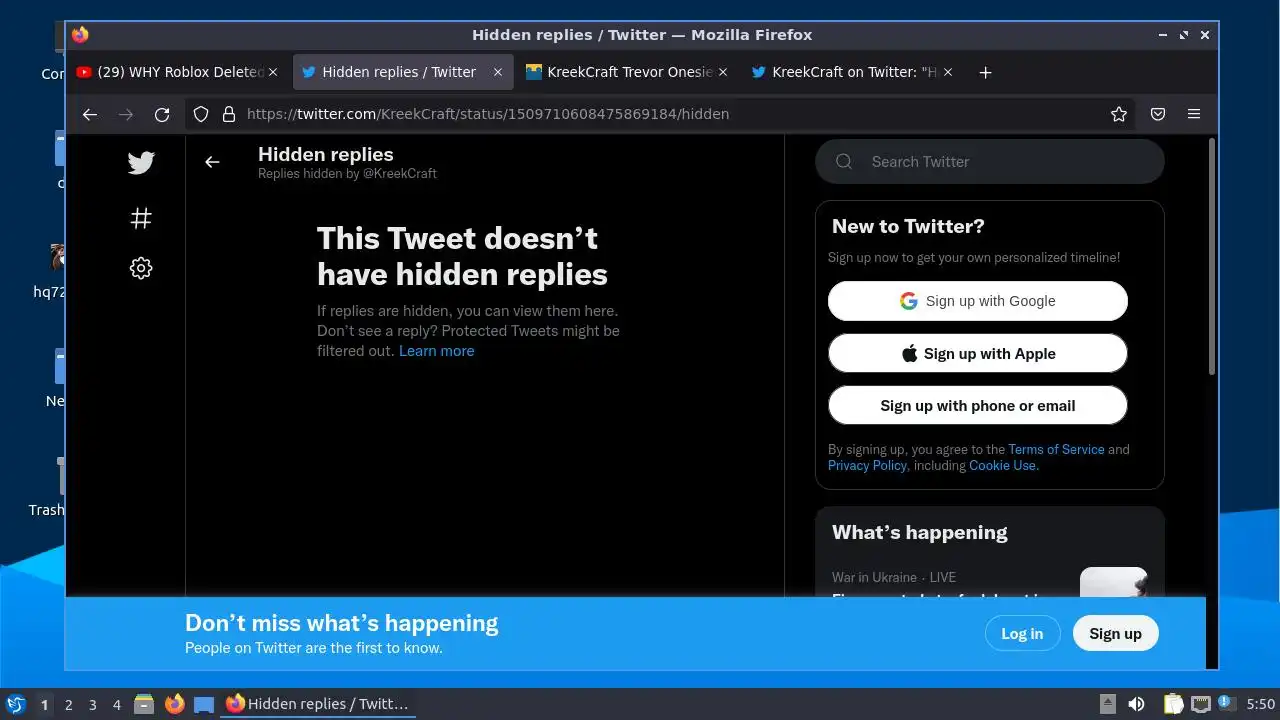Sign up with phone or email
1280x720 pixels.
click(x=978, y=406)
